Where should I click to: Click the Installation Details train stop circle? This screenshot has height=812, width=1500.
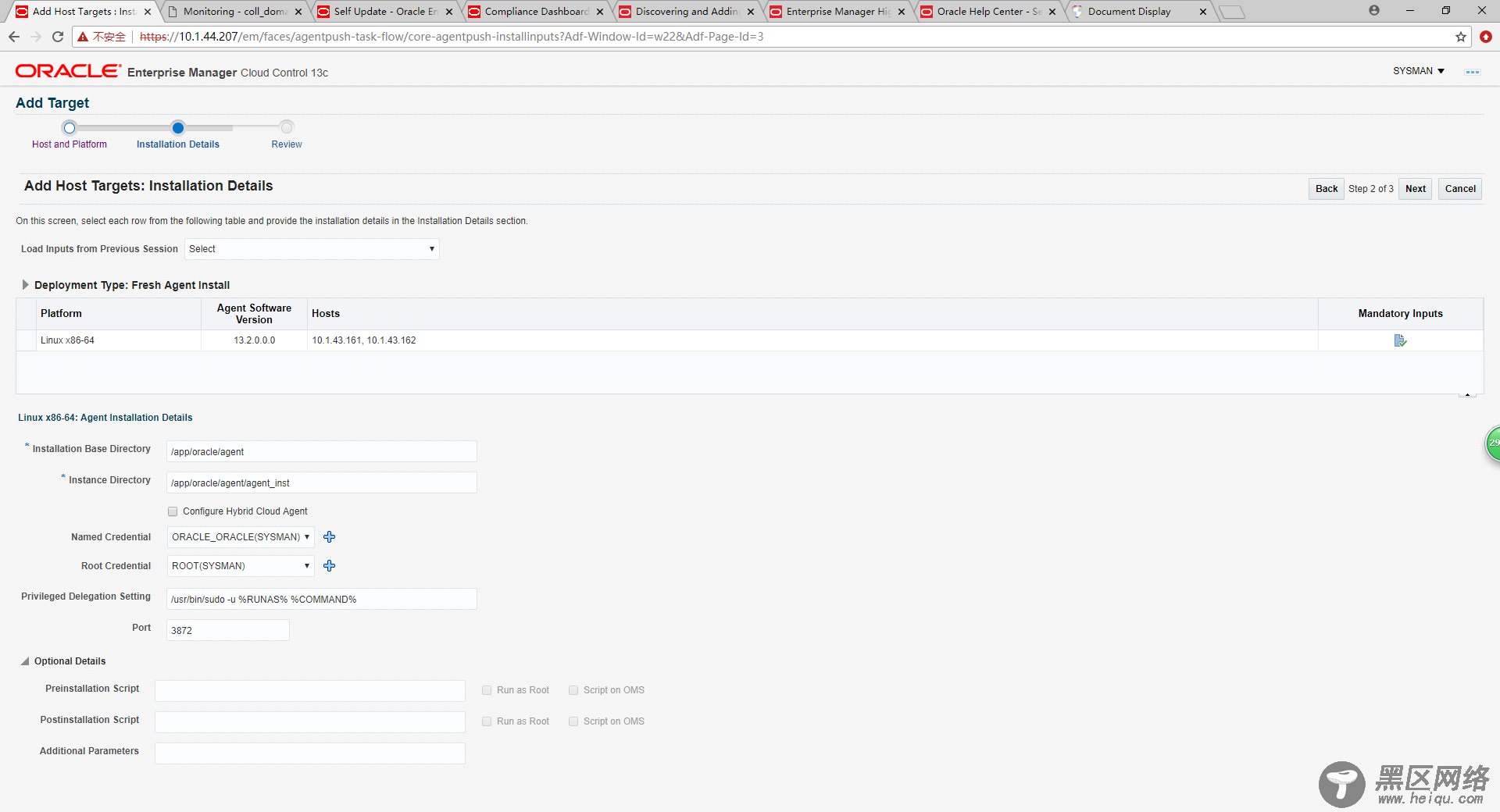pos(178,128)
